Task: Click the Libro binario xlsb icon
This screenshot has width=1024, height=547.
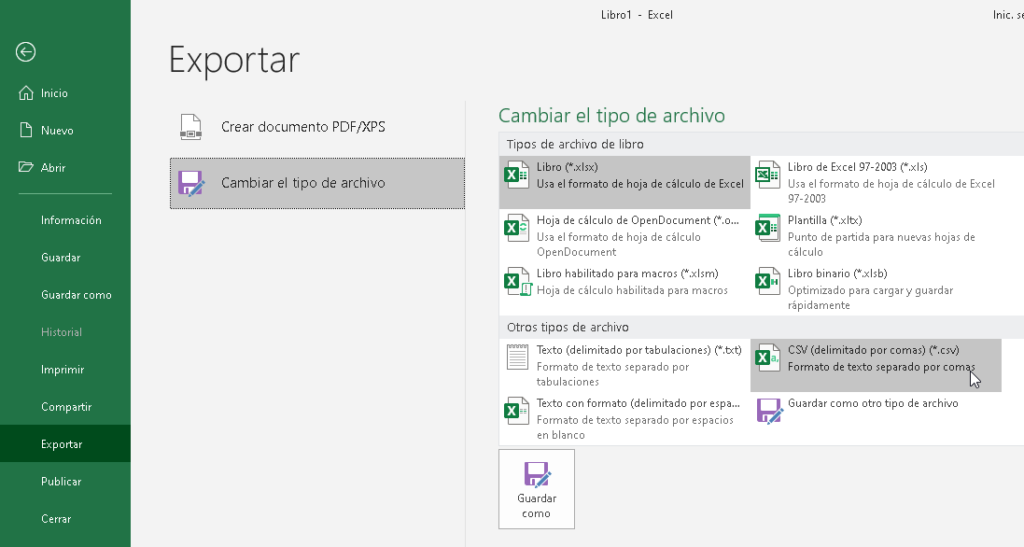Action: tap(767, 281)
